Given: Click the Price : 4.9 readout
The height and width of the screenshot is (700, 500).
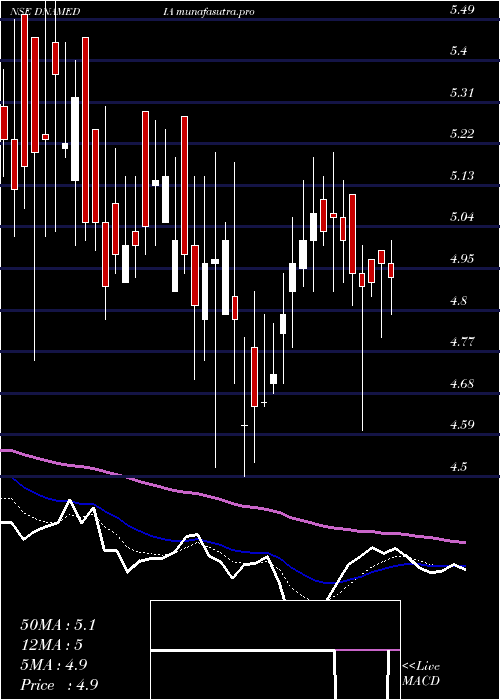Looking at the screenshot, I should (x=59, y=685).
